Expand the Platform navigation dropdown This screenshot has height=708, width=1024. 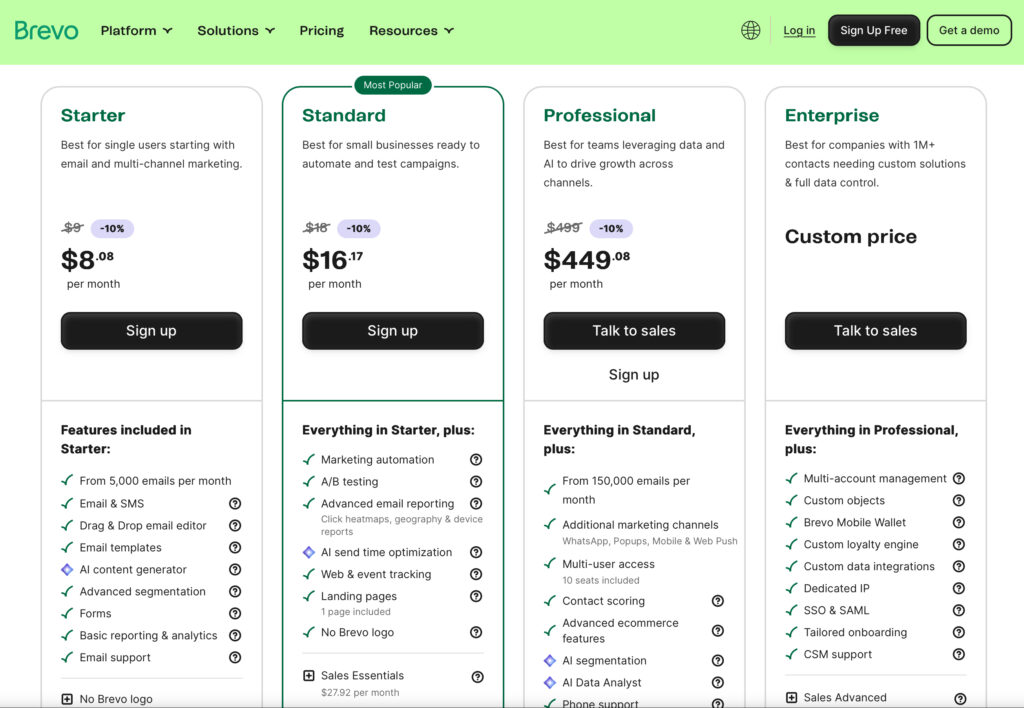(x=136, y=30)
